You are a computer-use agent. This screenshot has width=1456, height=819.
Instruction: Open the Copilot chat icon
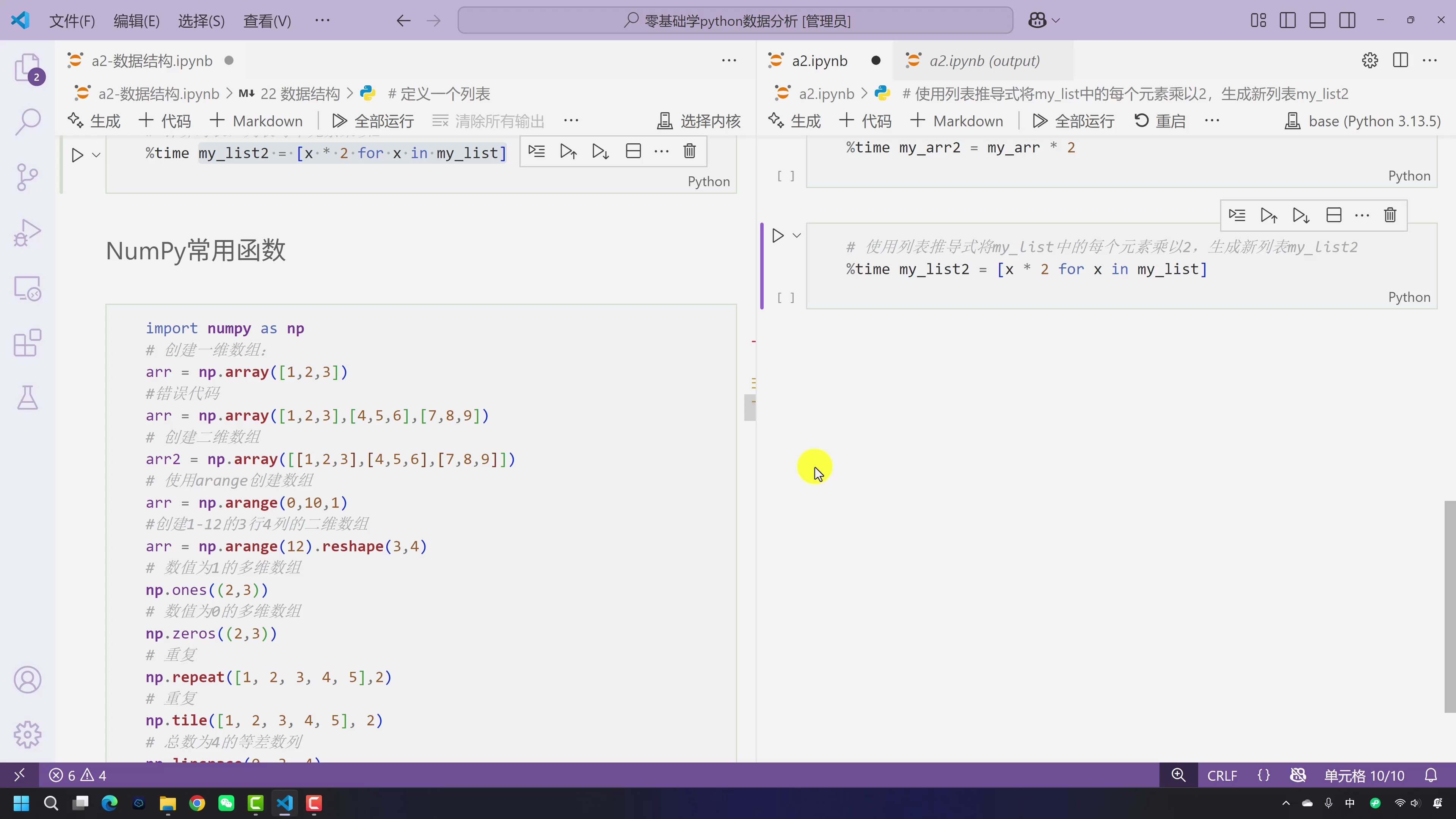(x=1037, y=21)
